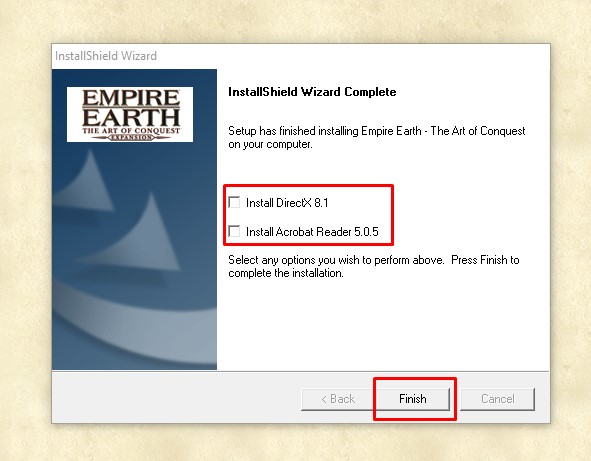Enable the Install DirectX 8.1 checkbox

[x=234, y=202]
